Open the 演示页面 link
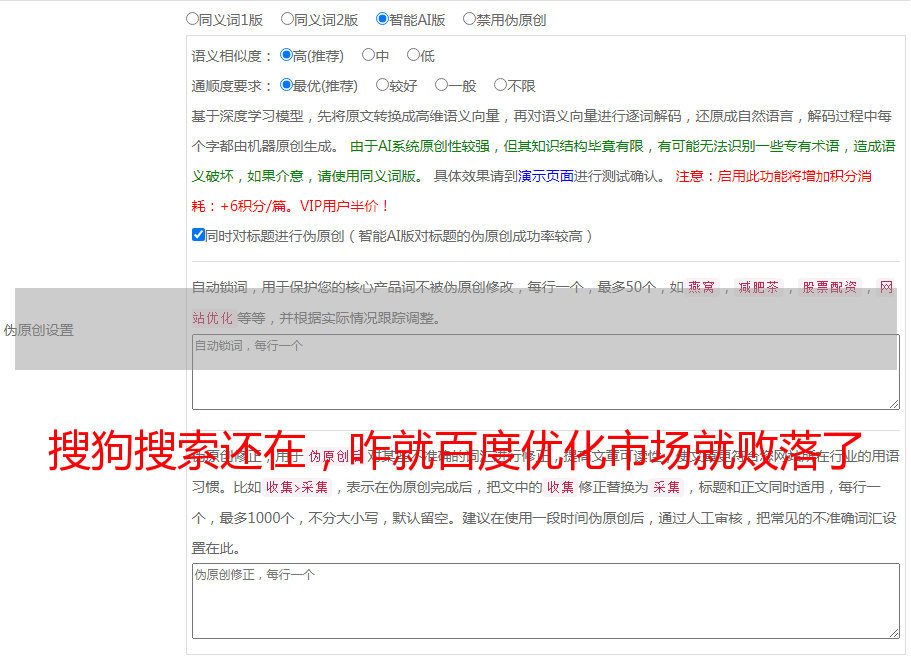Screen dimensions: 911x658 (x=545, y=176)
